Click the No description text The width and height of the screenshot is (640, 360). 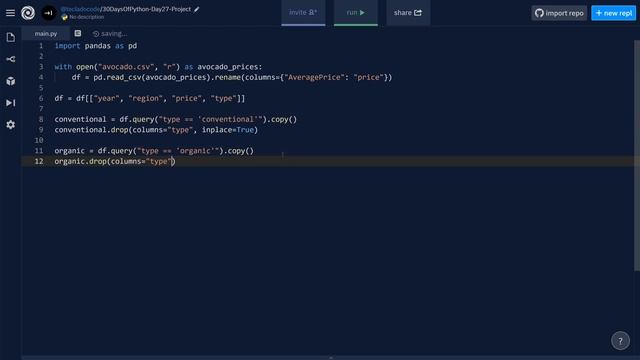pyautogui.click(x=86, y=17)
